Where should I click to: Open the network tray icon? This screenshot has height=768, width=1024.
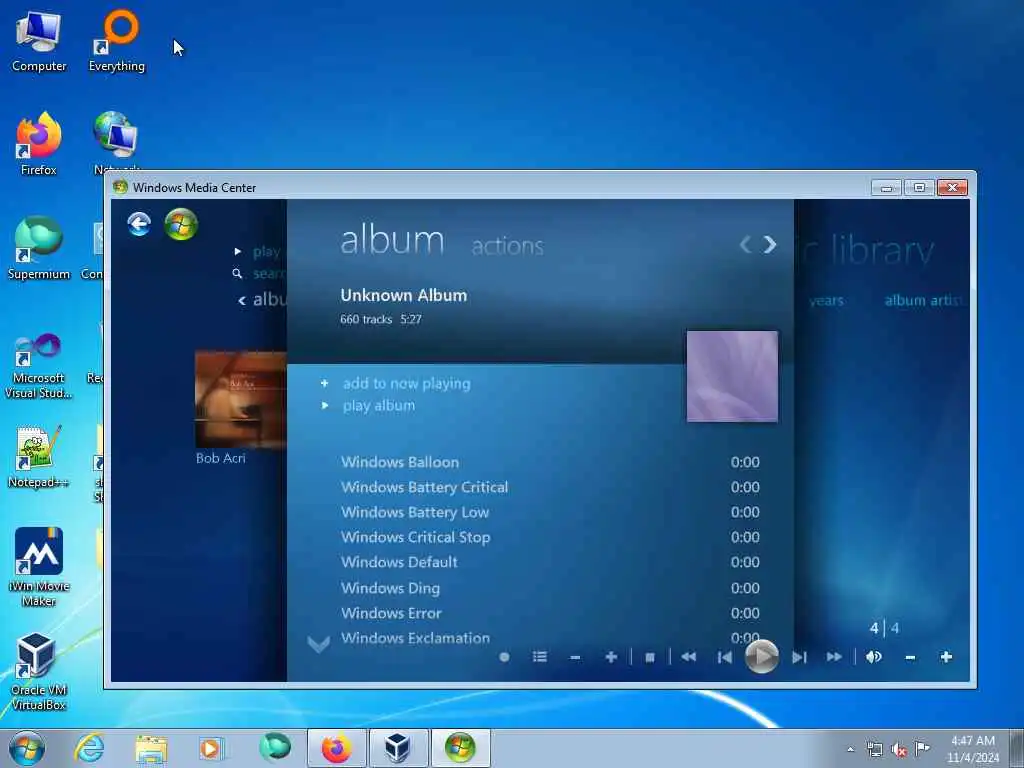(x=874, y=749)
